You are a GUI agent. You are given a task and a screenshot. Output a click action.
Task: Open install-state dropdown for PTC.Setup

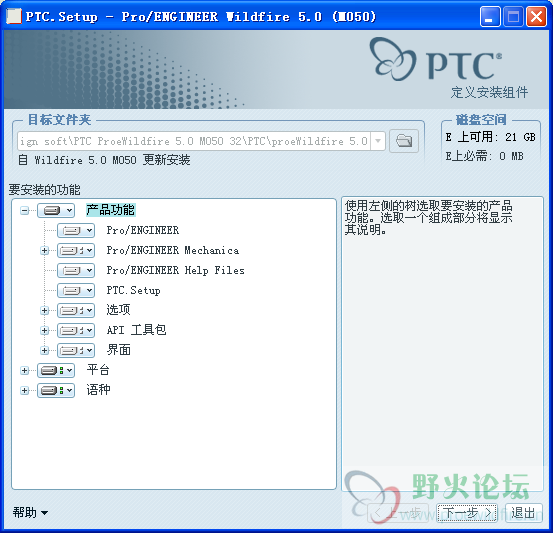[x=76, y=291]
